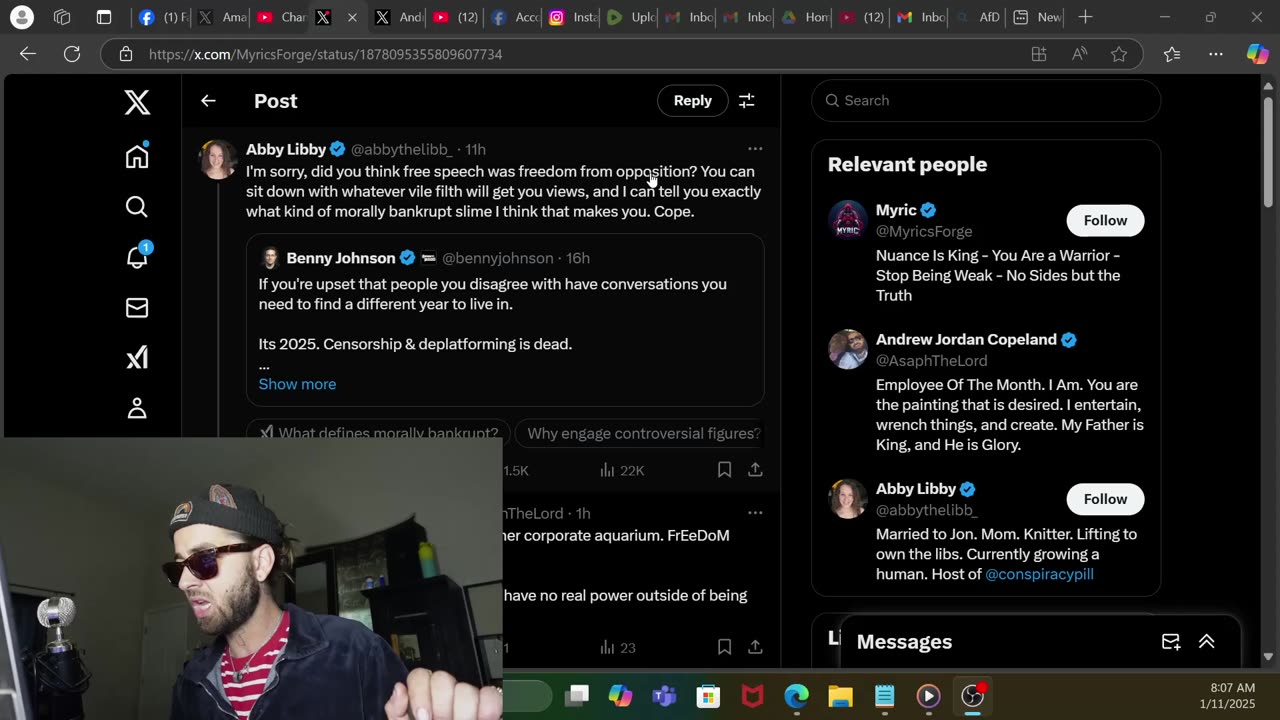Open more options on Abby Libby's post
The image size is (1280, 720).
click(755, 149)
